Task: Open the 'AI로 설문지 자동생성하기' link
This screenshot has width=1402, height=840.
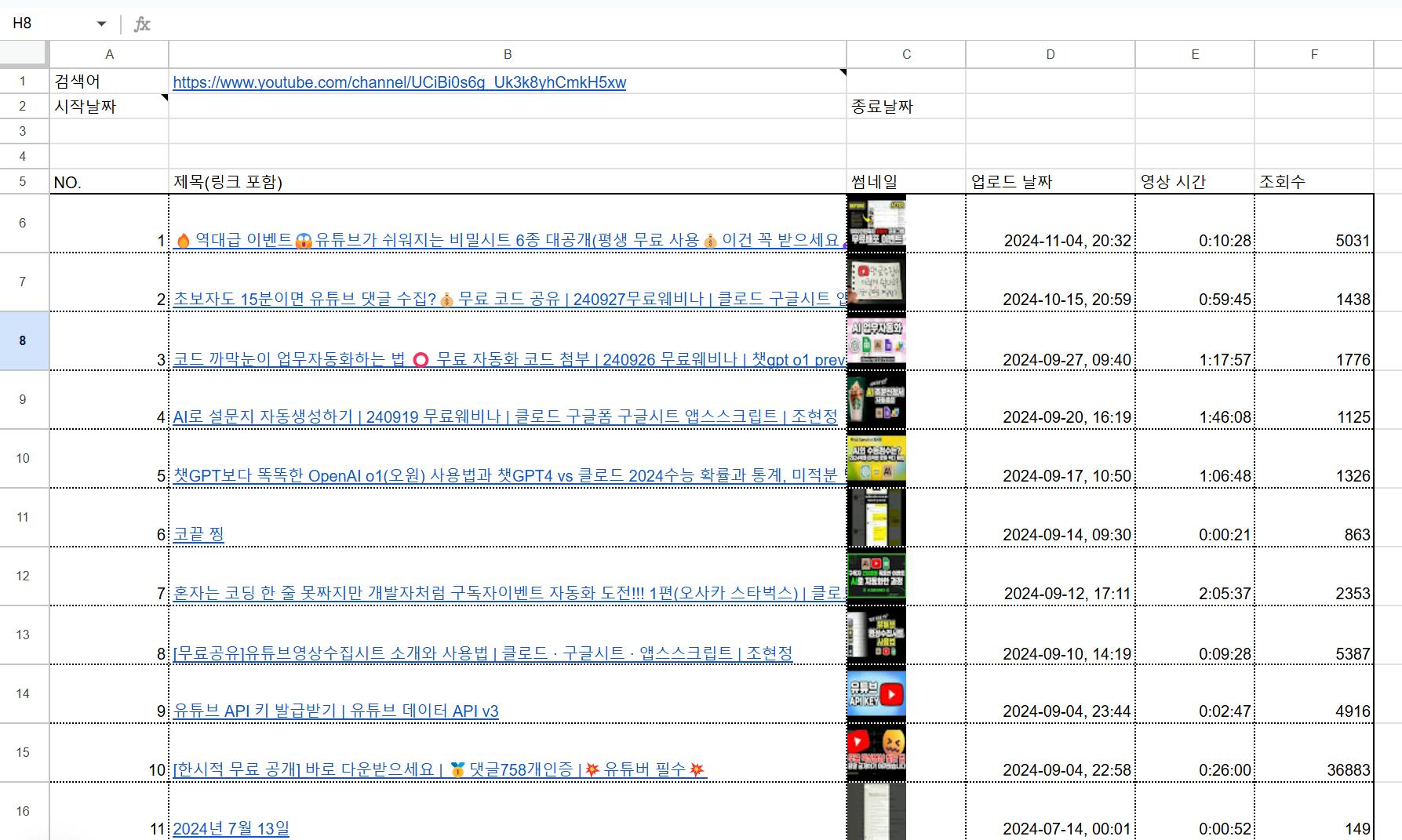Action: pos(505,416)
